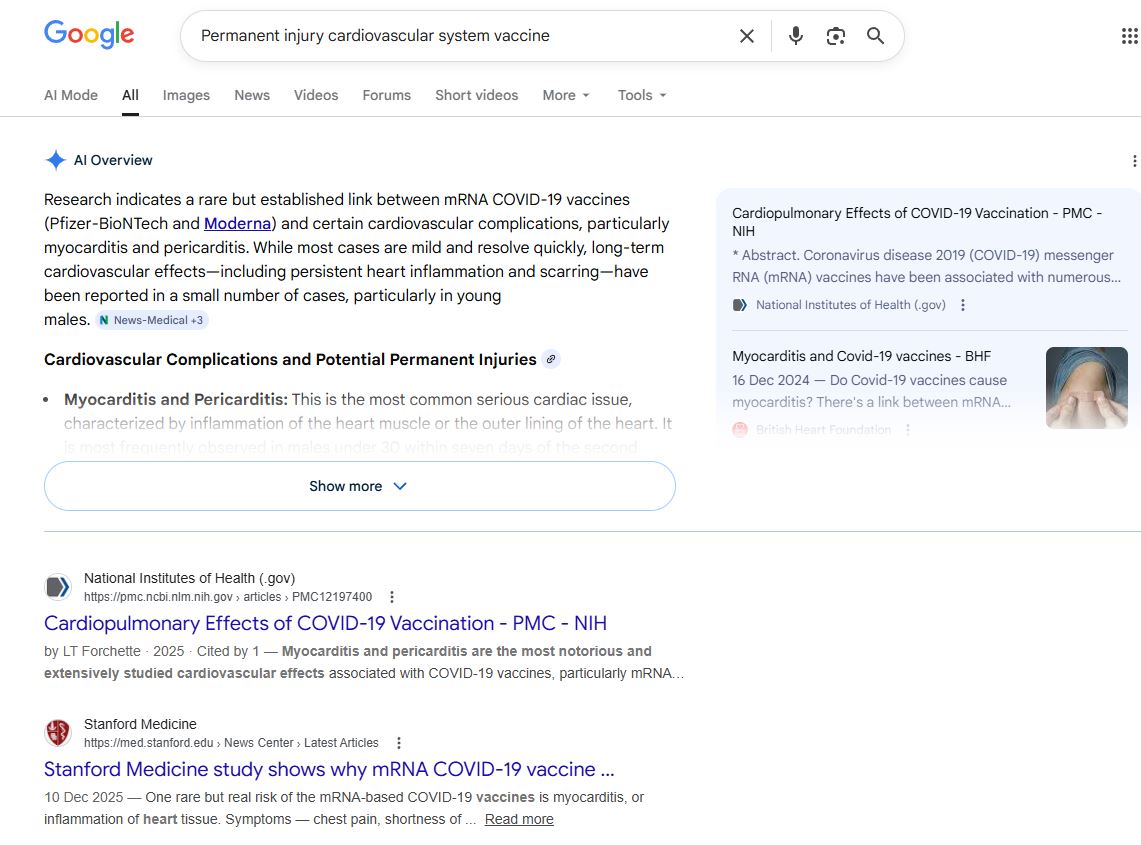The width and height of the screenshot is (1141, 845).
Task: Click 'Cardiovascular Complications and Potential Permanent Injuries' heading
Action: coord(290,360)
